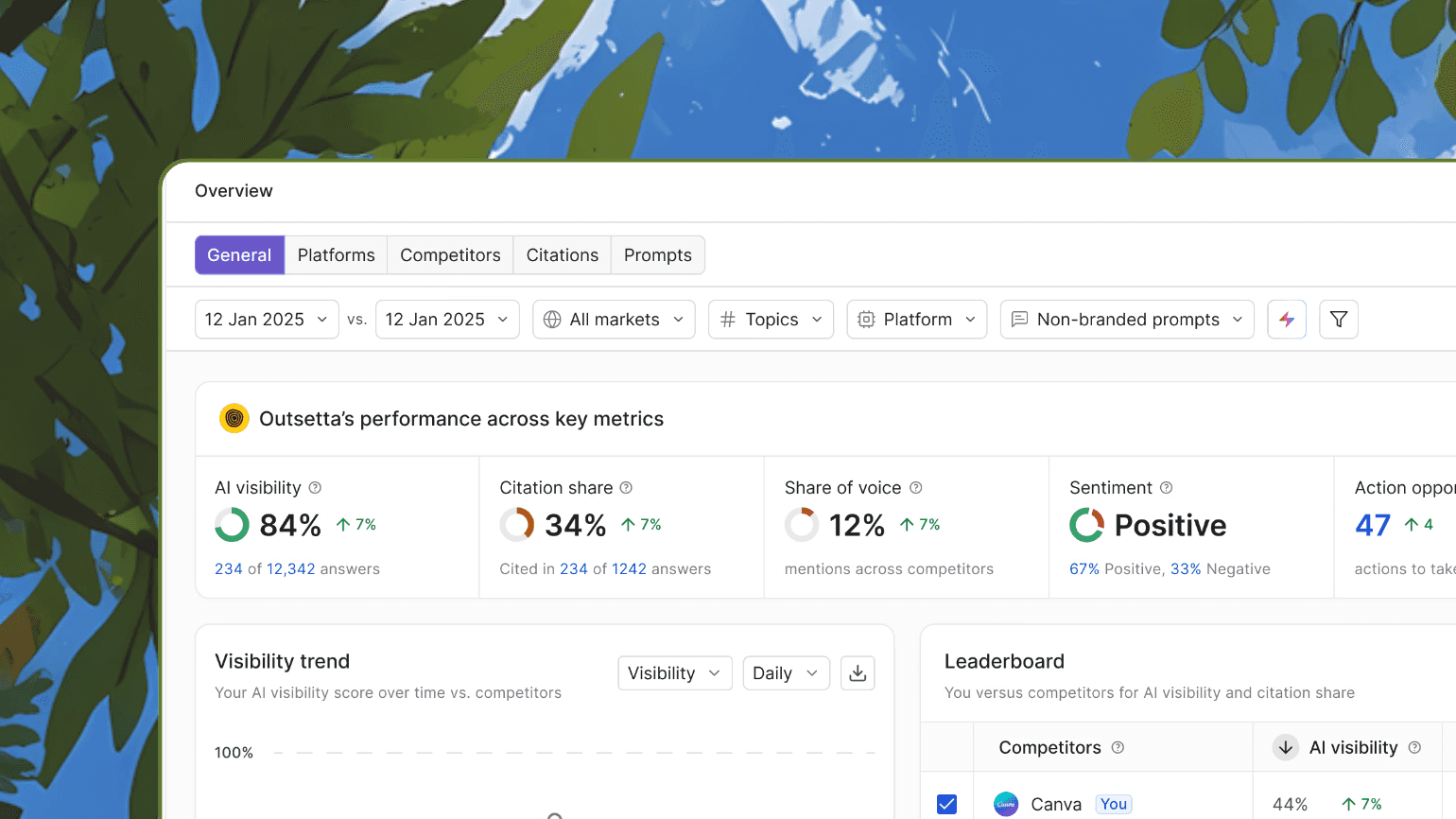Click the globe icon in All markets

552,320
